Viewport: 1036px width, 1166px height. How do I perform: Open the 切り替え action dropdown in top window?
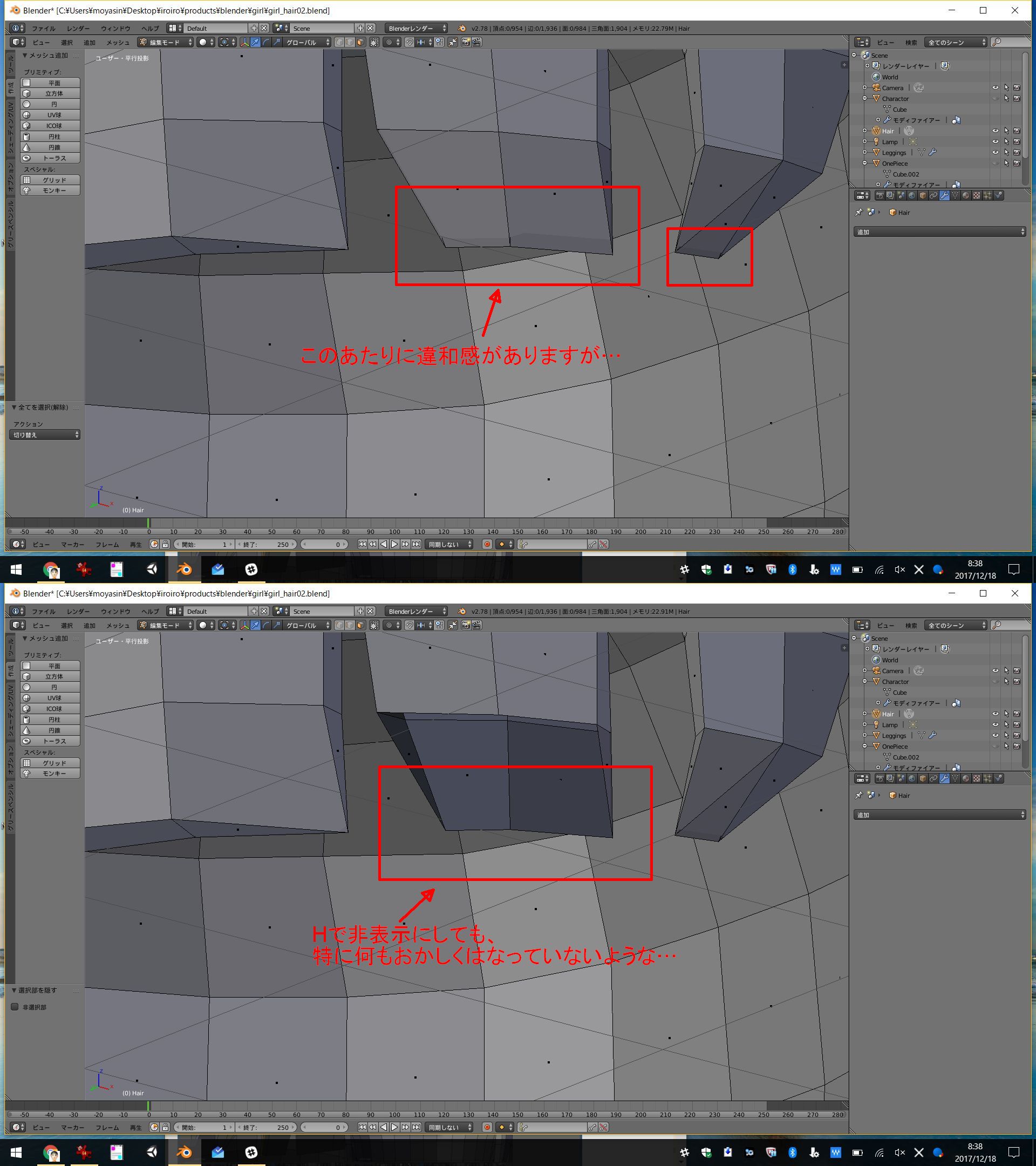(45, 435)
